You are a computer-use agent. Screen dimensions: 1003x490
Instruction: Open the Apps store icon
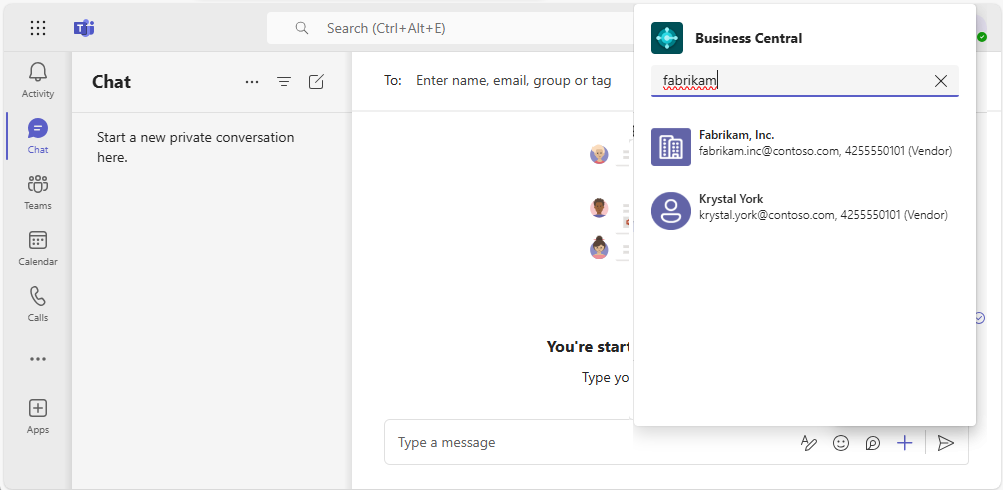38,416
